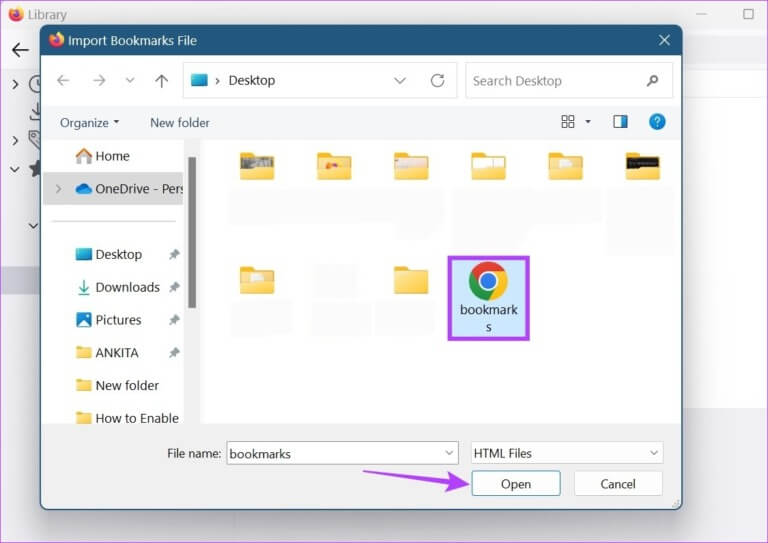768x543 pixels.
Task: Open New folder in sidebar
Action: pyautogui.click(x=118, y=386)
